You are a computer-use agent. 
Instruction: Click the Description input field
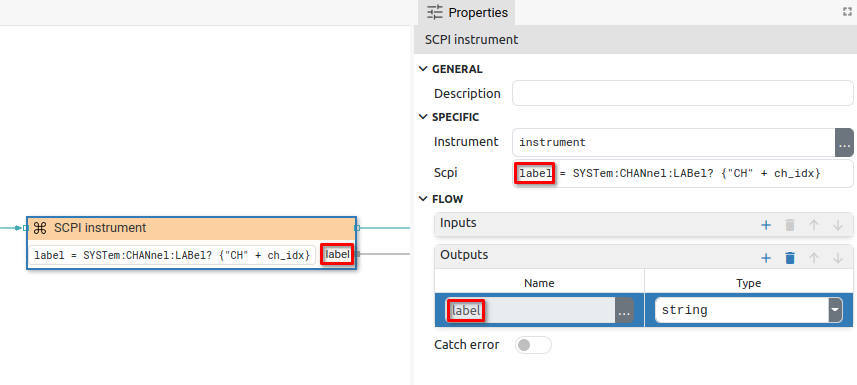[682, 94]
